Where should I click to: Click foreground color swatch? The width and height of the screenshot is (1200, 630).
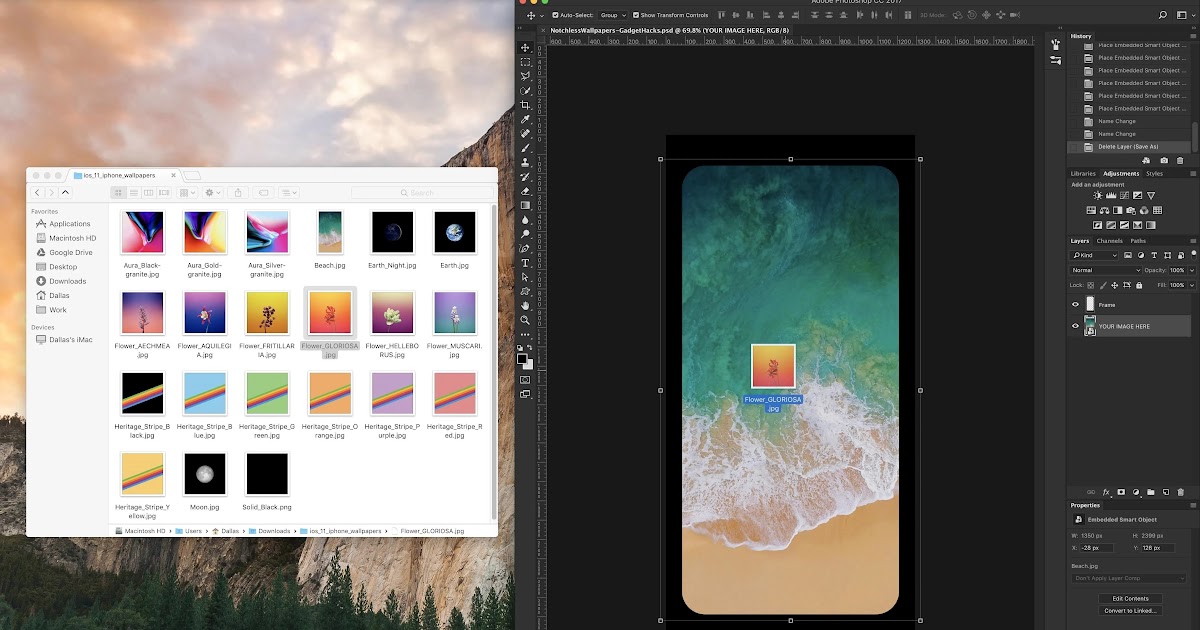[x=522, y=359]
